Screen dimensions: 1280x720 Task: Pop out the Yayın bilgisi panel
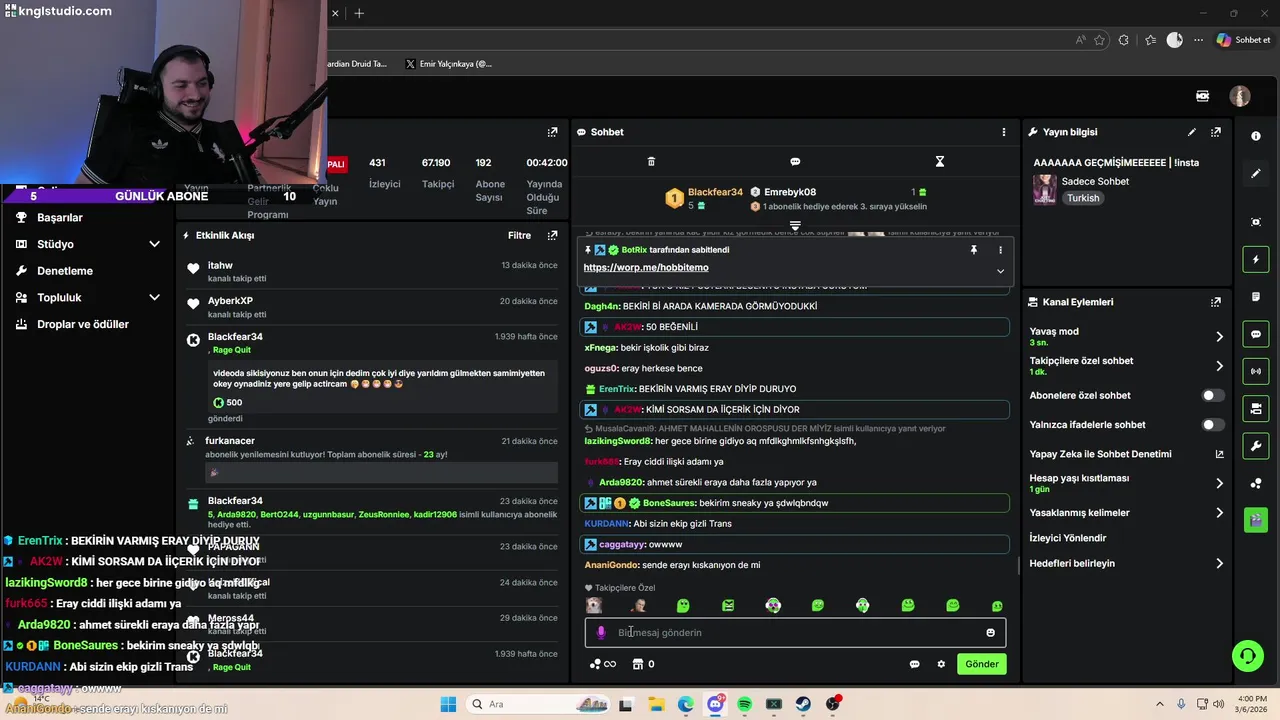pos(1216,132)
